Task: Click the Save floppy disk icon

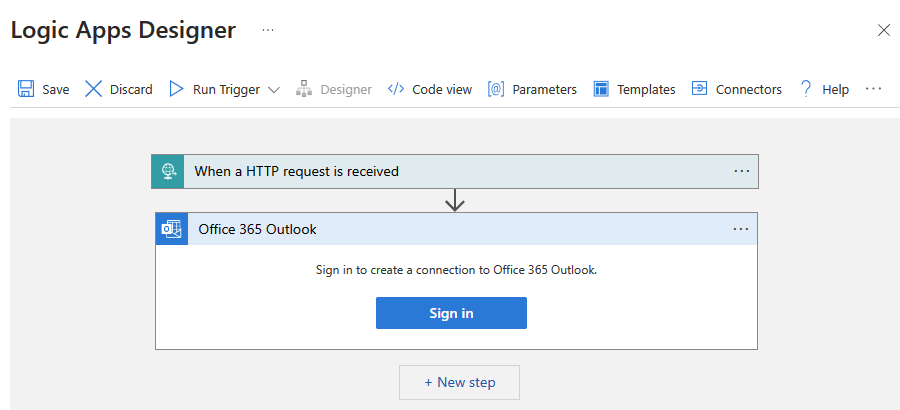Action: tap(26, 89)
